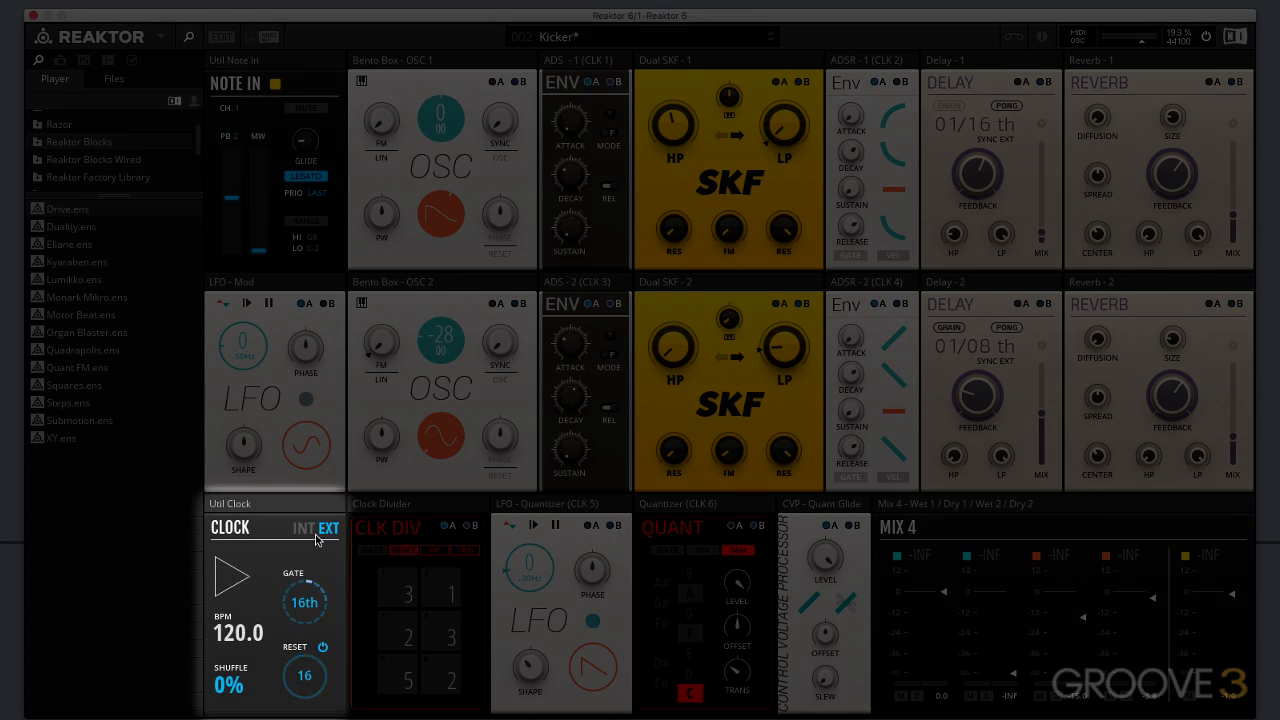Open the ensemble selector showing 002 - Kicker

(x=640, y=36)
